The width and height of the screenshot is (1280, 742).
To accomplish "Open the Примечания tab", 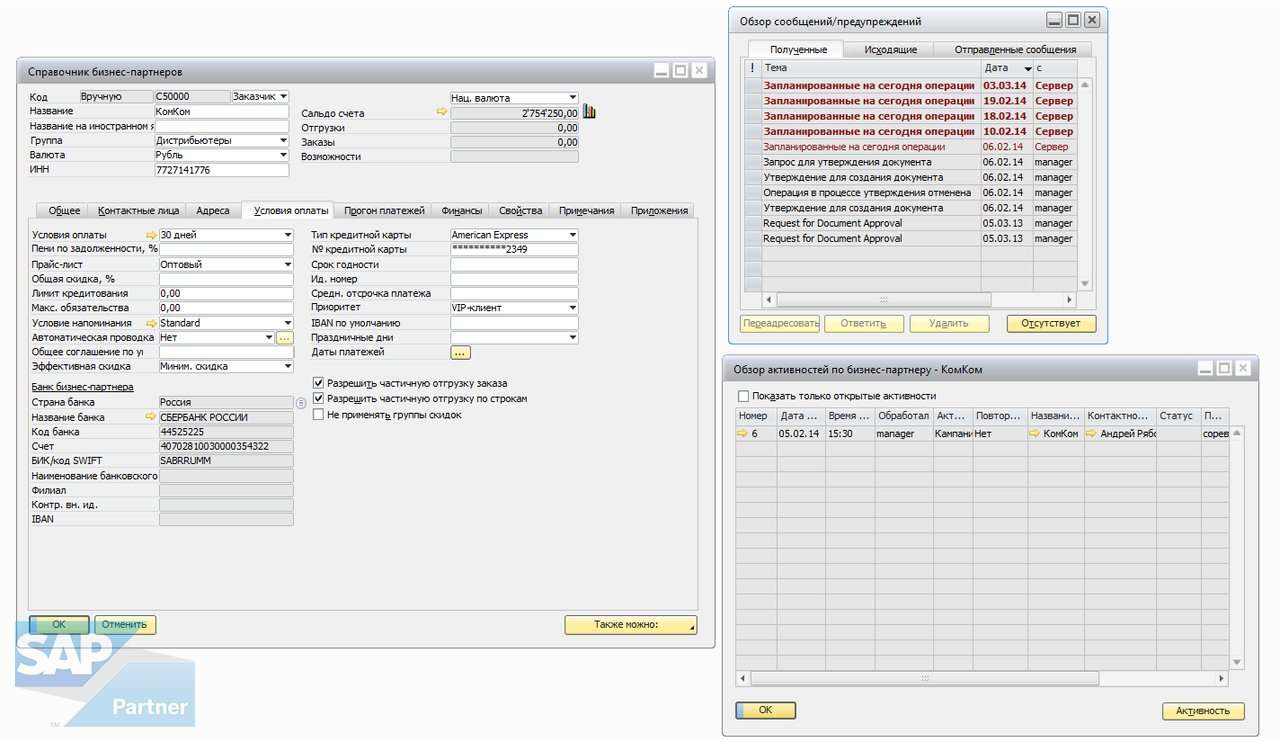I will tap(586, 211).
